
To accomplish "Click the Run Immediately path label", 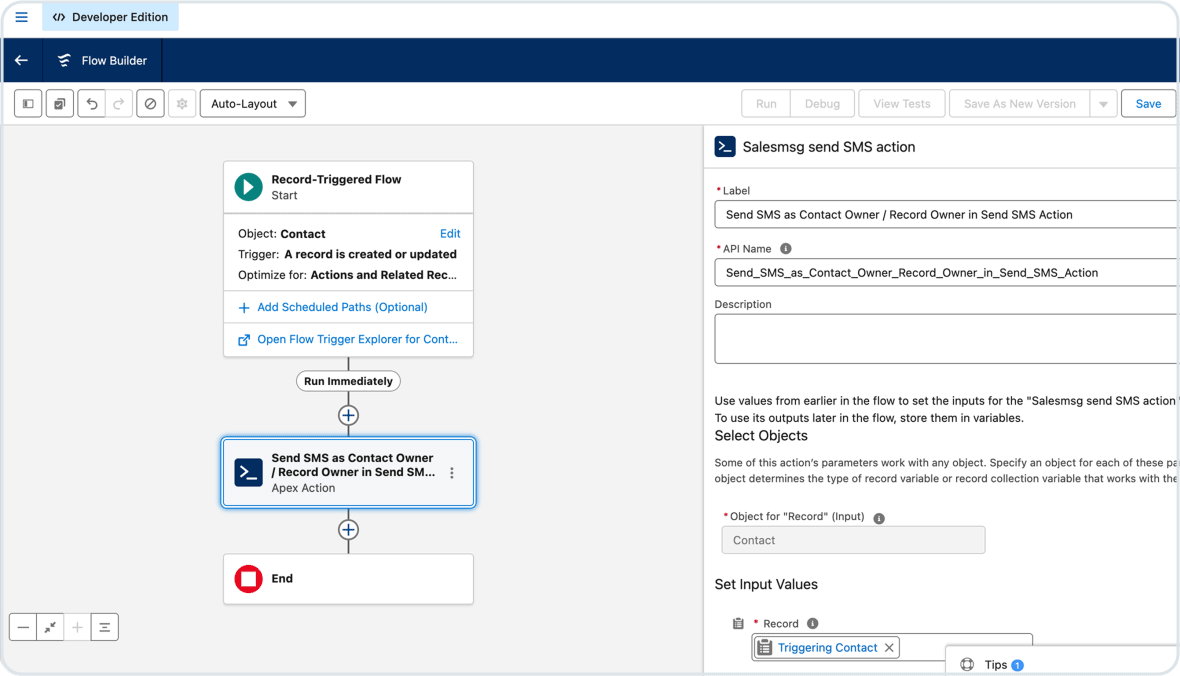I will click(348, 381).
